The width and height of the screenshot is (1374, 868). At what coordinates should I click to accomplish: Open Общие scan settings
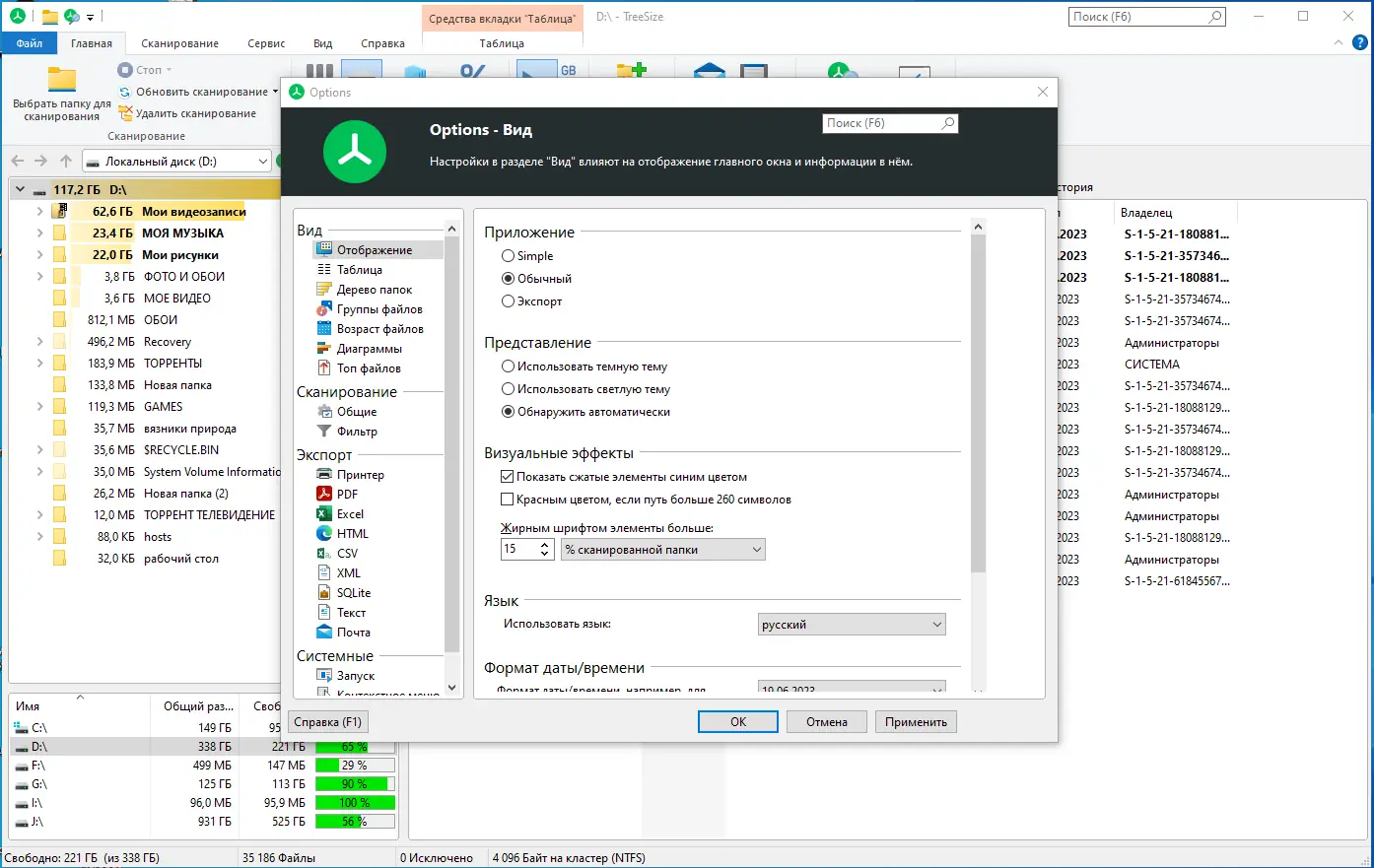click(357, 412)
